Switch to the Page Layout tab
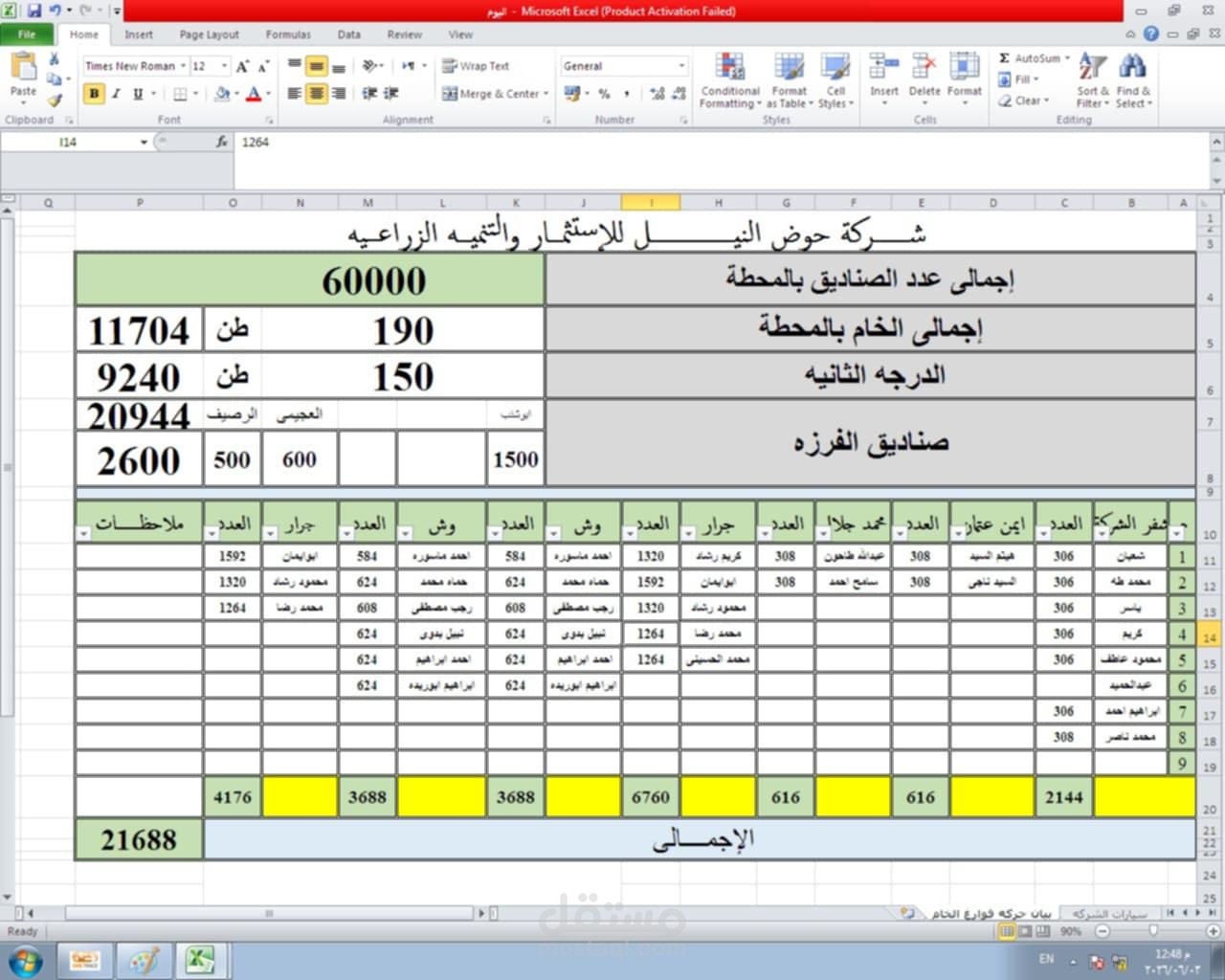 [210, 34]
